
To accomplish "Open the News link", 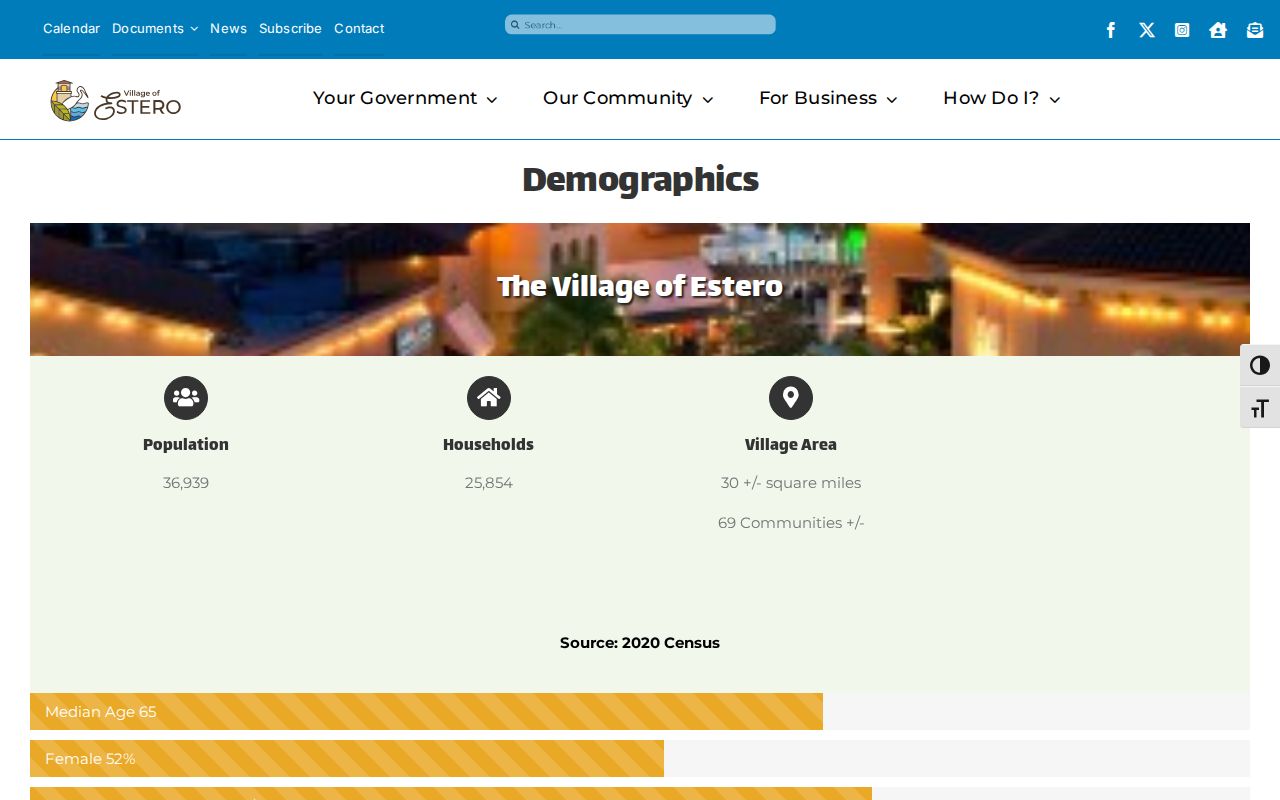I will tap(228, 28).
